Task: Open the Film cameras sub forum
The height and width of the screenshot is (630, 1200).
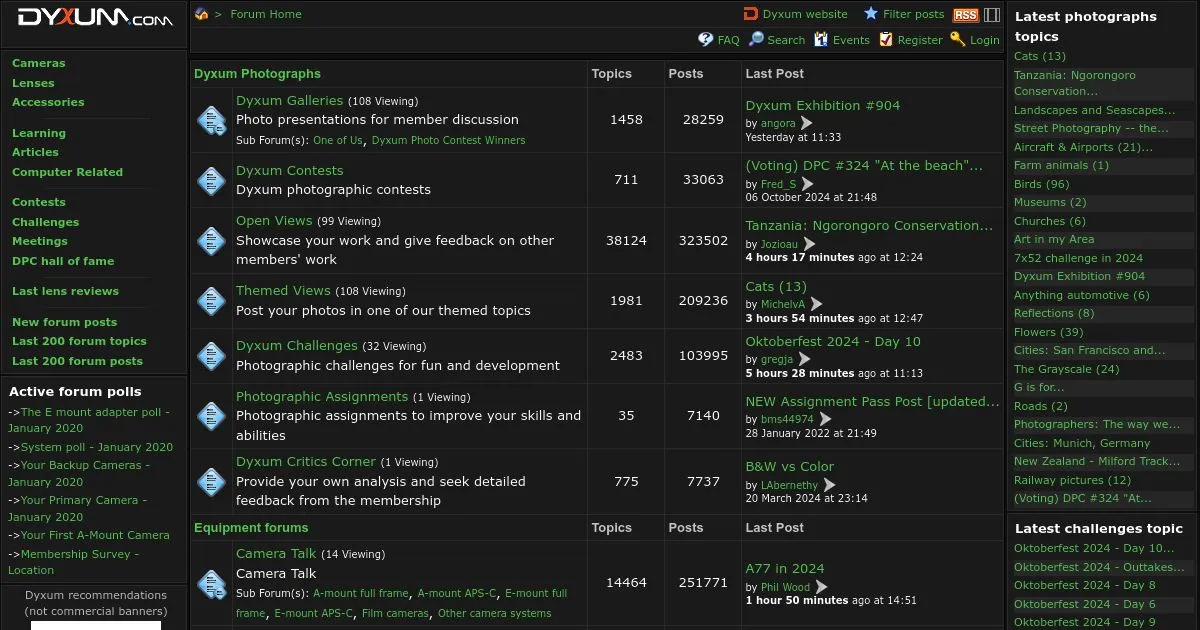Action: pyautogui.click(x=396, y=613)
